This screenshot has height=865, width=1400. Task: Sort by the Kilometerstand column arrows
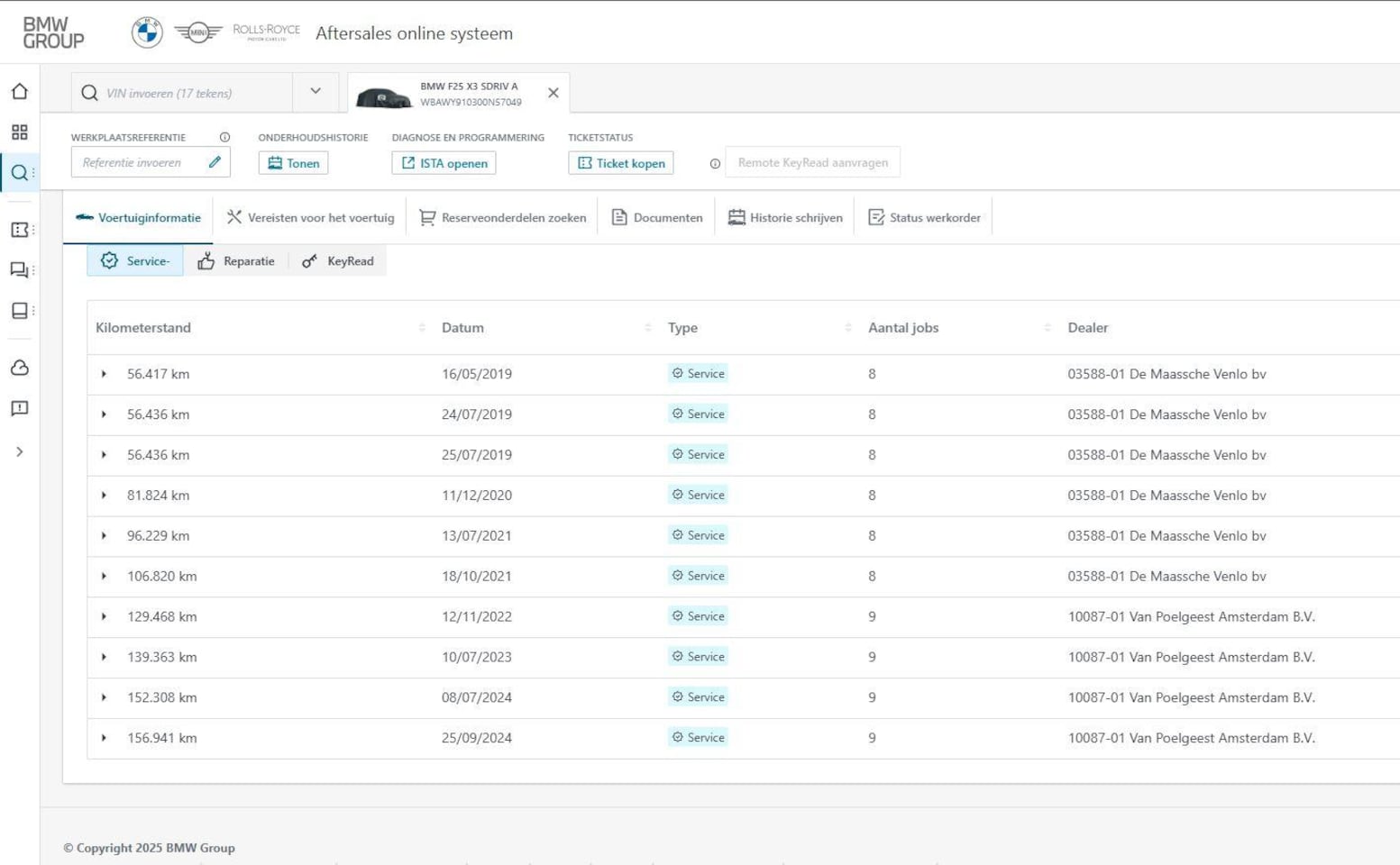click(x=422, y=328)
